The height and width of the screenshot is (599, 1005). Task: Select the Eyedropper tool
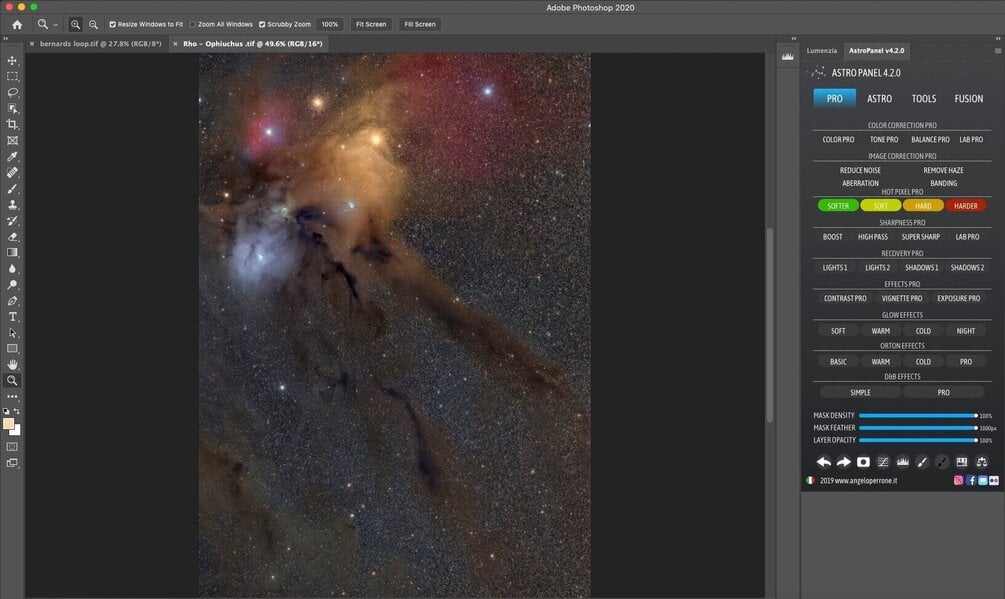[x=12, y=156]
